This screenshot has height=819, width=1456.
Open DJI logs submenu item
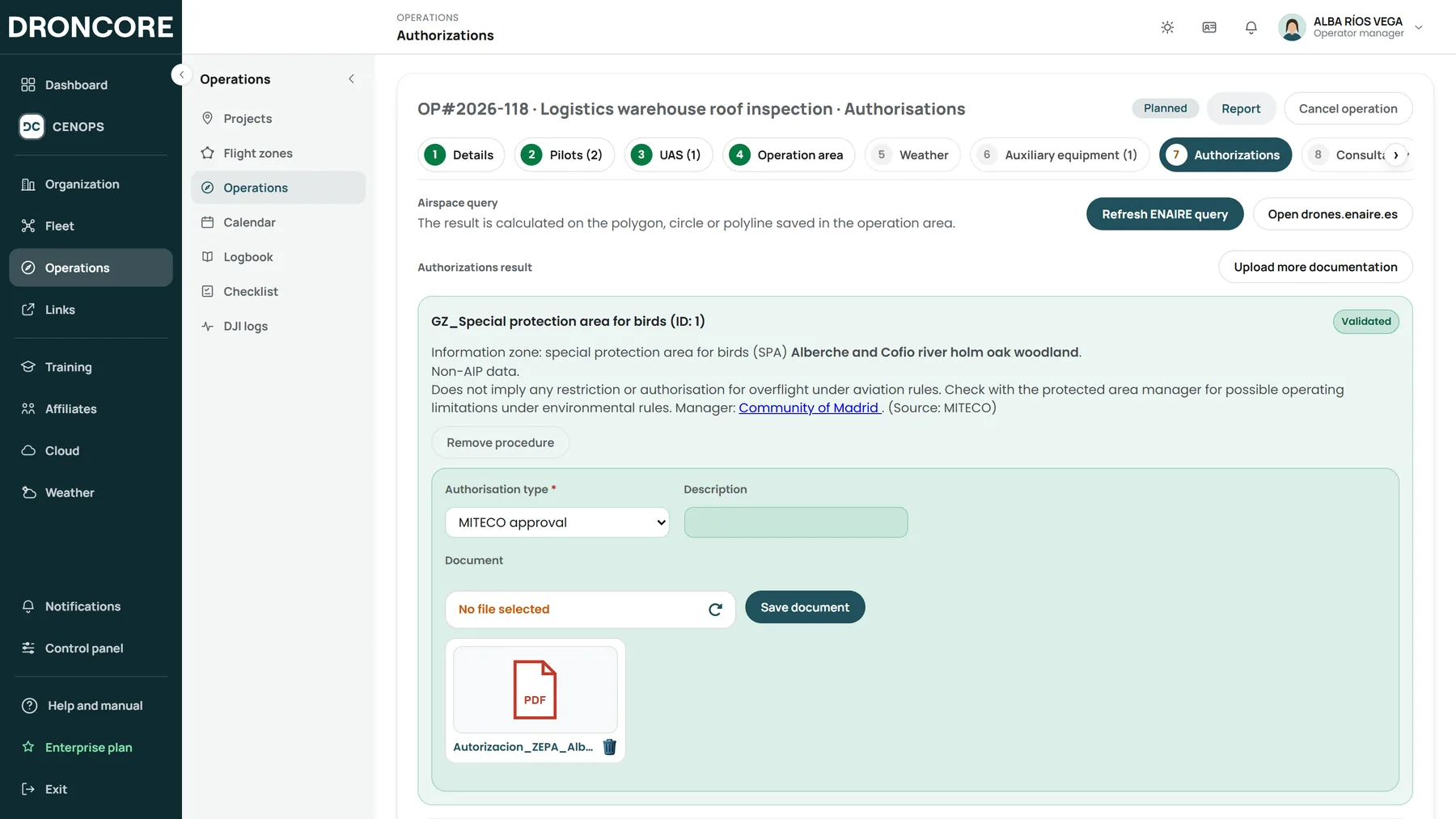point(278,327)
